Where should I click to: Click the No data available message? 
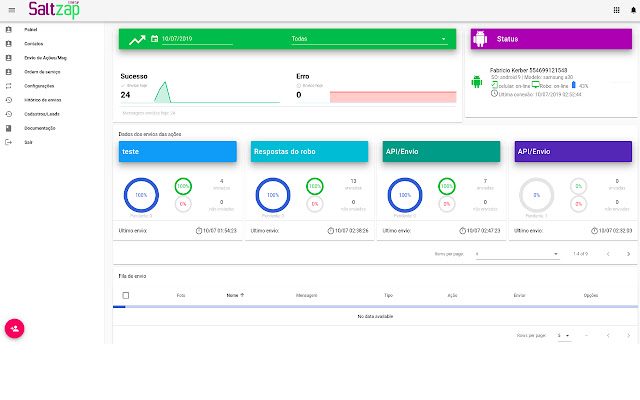pyautogui.click(x=375, y=316)
